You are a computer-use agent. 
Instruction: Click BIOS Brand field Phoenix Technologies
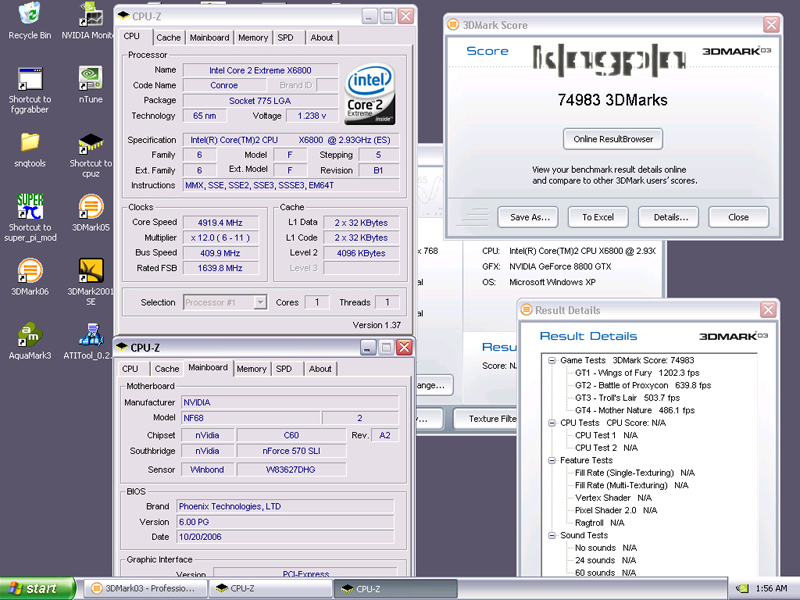point(285,506)
